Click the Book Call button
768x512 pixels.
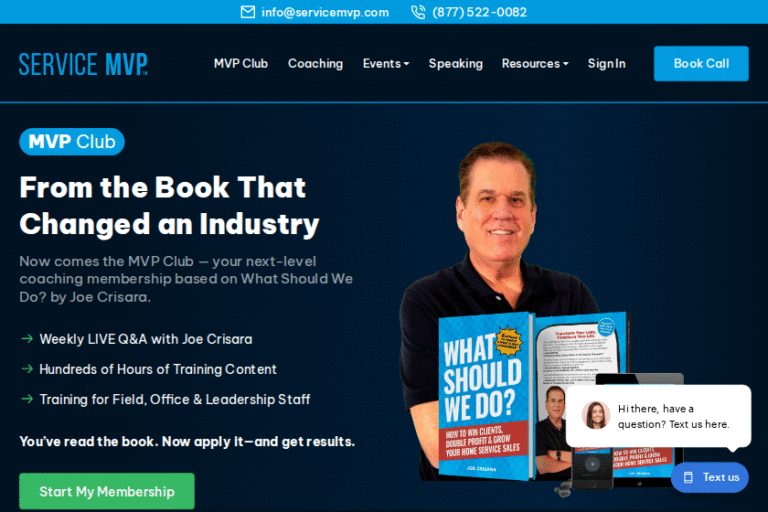click(701, 64)
